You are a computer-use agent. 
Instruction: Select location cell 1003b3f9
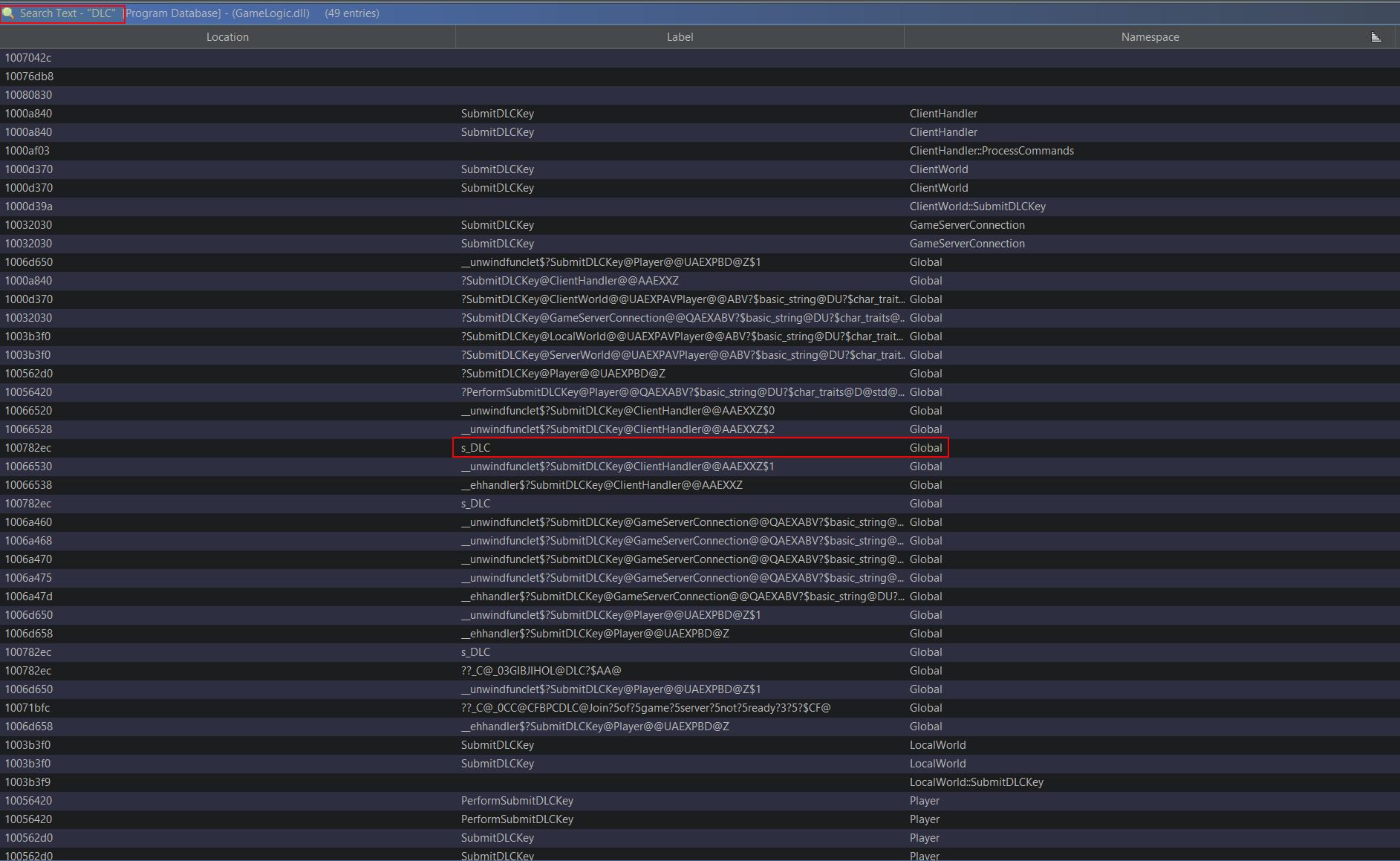pos(27,782)
